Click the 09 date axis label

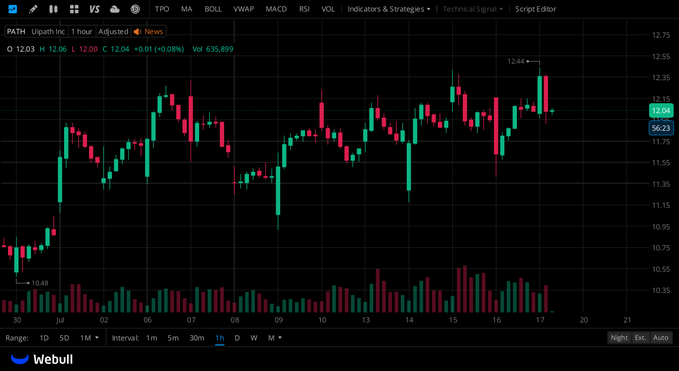[x=278, y=320]
